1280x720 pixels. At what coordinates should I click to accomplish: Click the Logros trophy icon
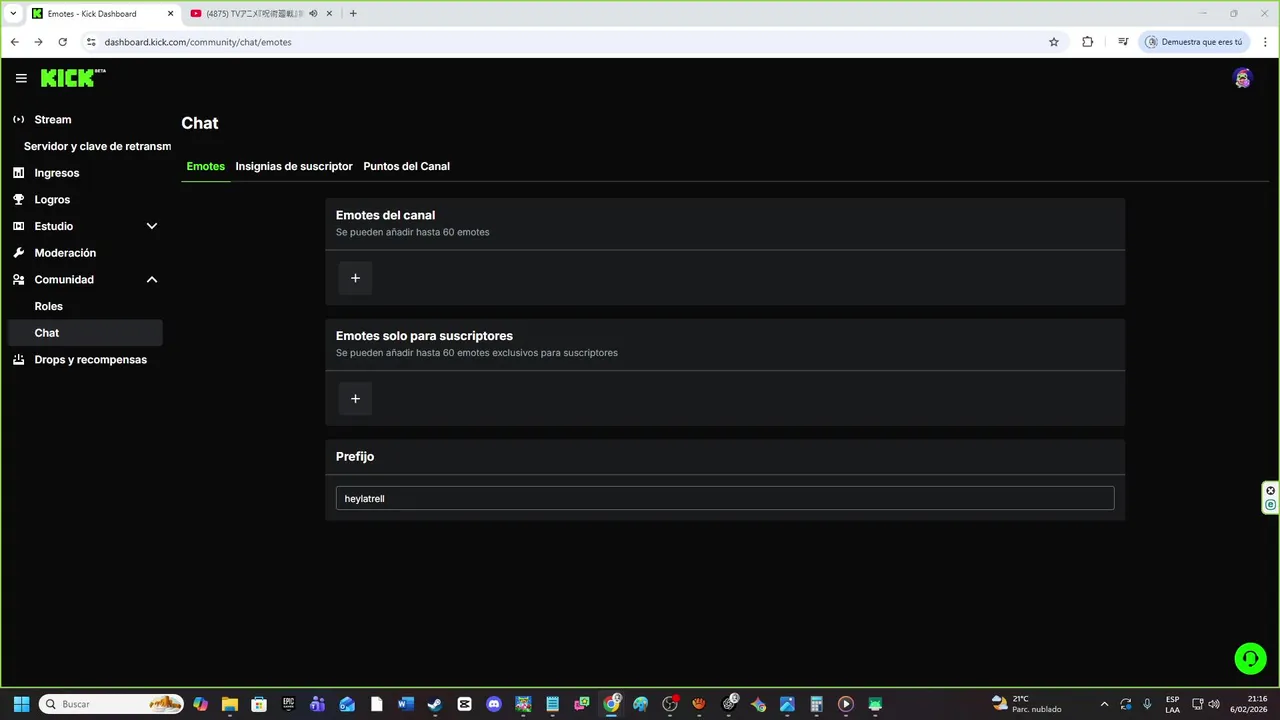coord(18,200)
